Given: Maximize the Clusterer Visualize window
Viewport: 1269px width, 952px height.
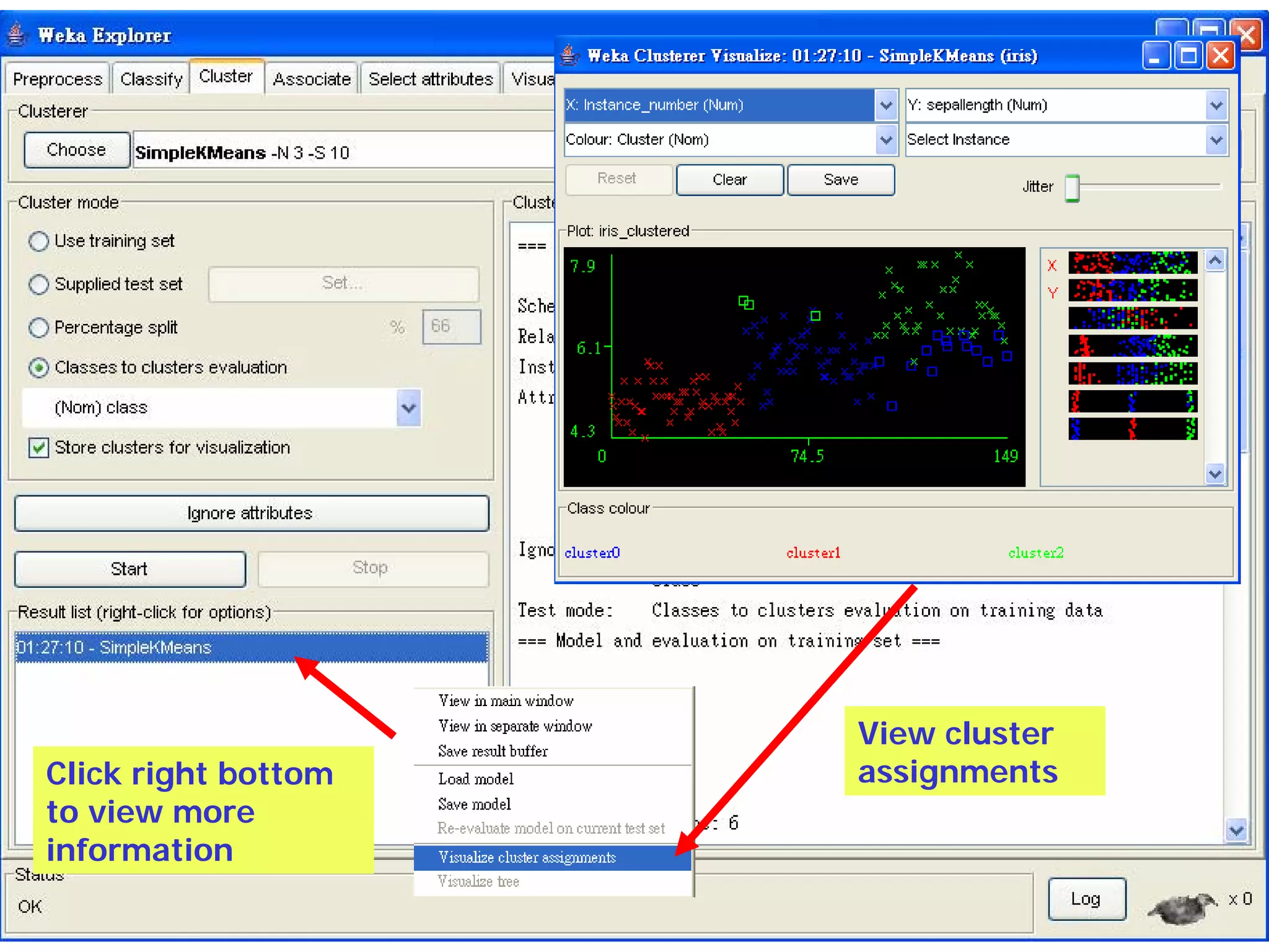Looking at the screenshot, I should [1188, 56].
